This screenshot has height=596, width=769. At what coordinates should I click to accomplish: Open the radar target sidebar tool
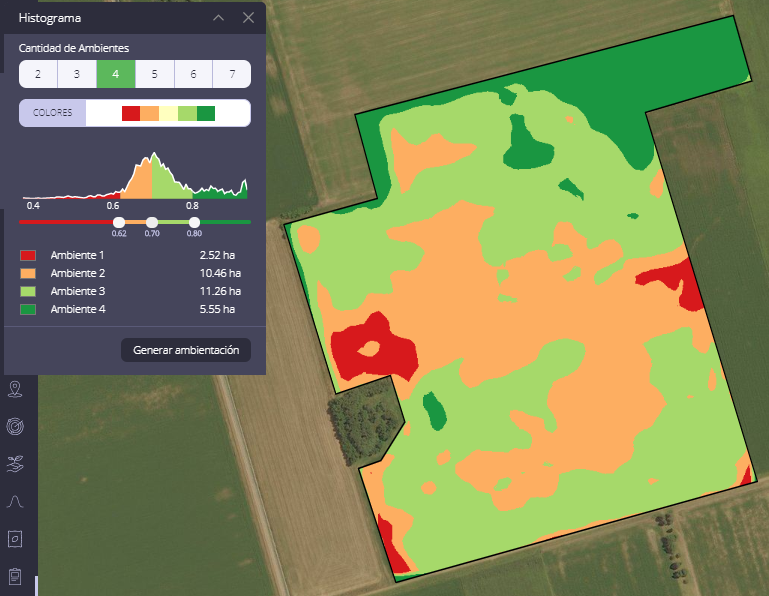(15, 426)
